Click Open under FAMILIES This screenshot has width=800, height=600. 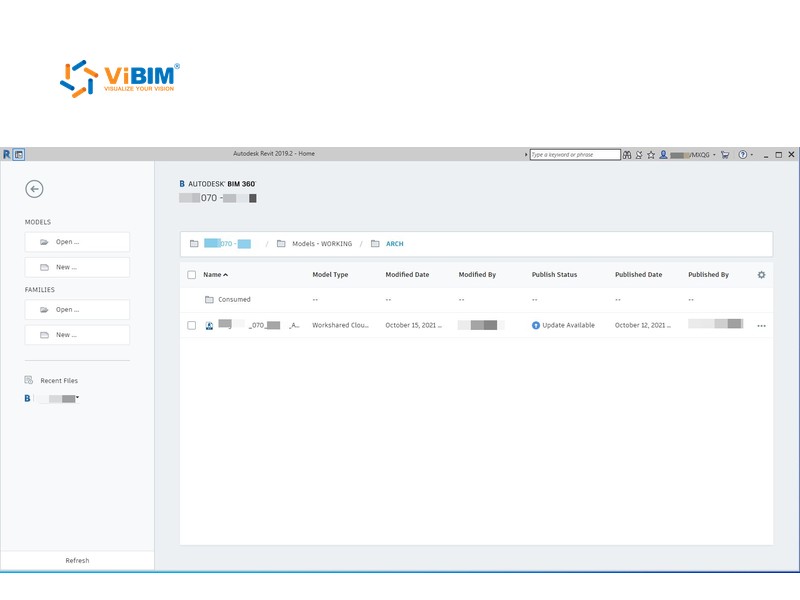(x=77, y=310)
